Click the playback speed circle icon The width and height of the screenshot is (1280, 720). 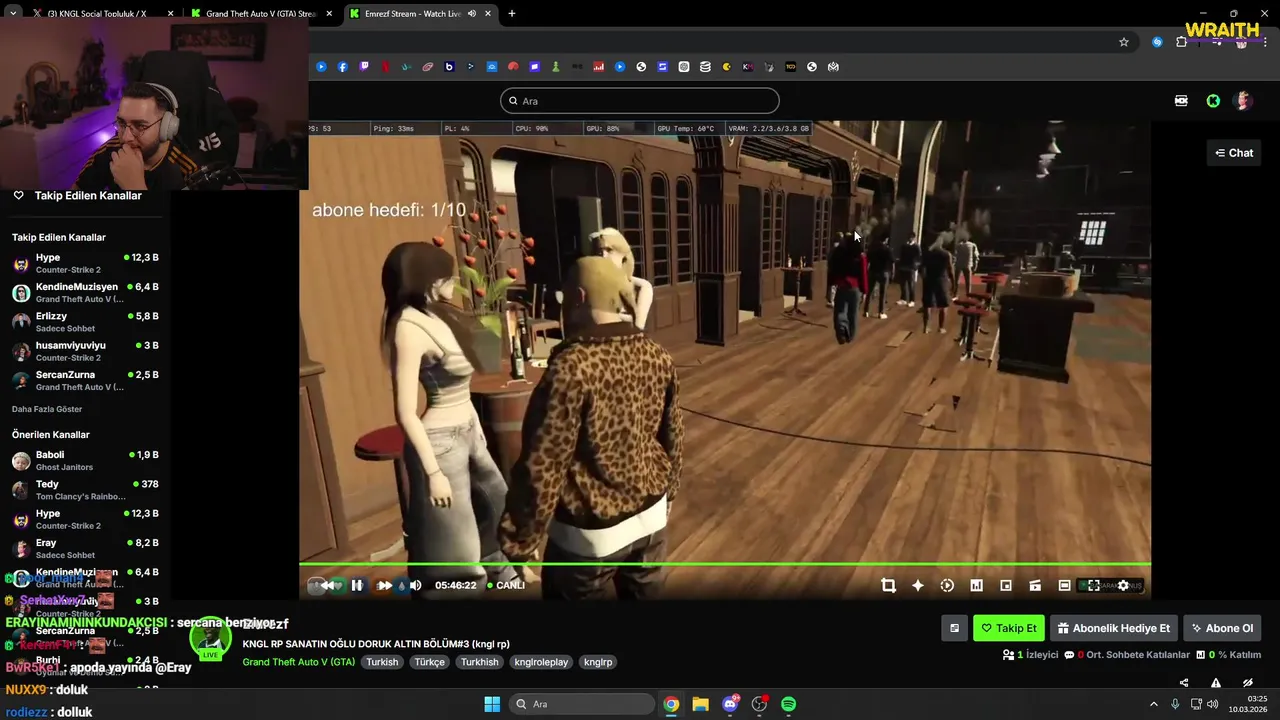point(947,586)
